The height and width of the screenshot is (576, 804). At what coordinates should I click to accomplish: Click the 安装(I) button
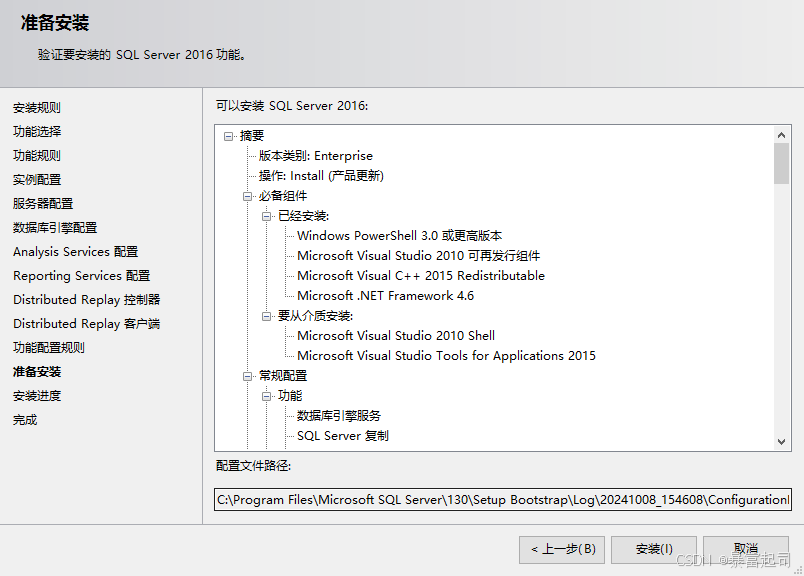coord(655,549)
